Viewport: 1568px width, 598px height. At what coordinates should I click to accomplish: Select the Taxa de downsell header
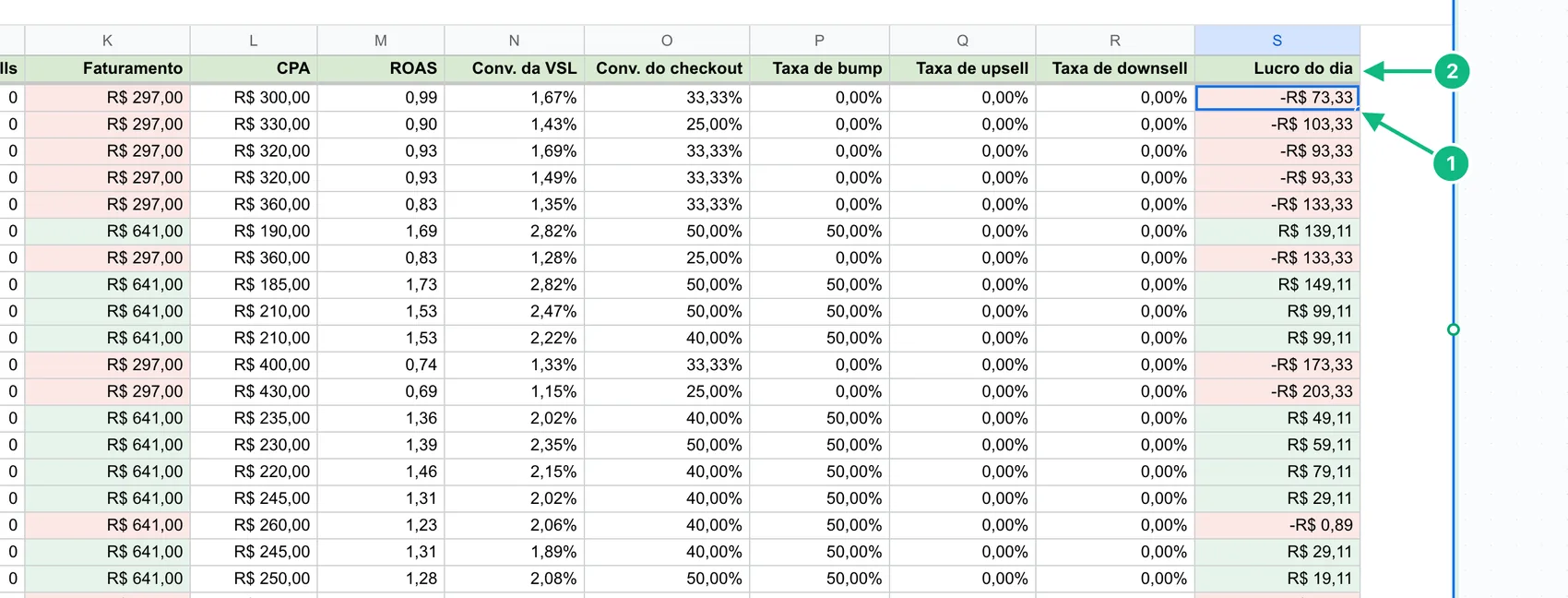(1115, 68)
